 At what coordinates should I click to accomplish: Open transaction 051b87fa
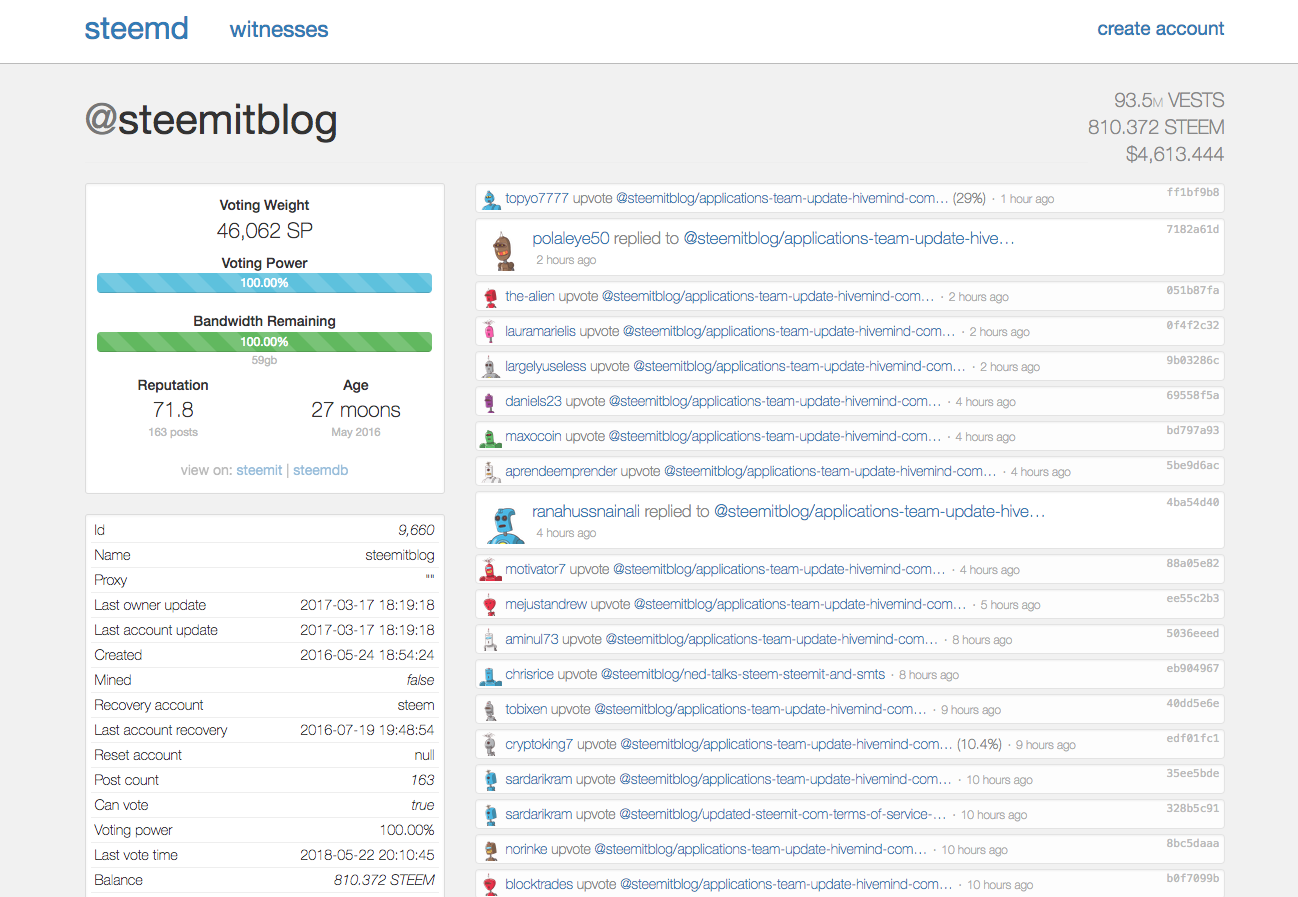[1193, 290]
